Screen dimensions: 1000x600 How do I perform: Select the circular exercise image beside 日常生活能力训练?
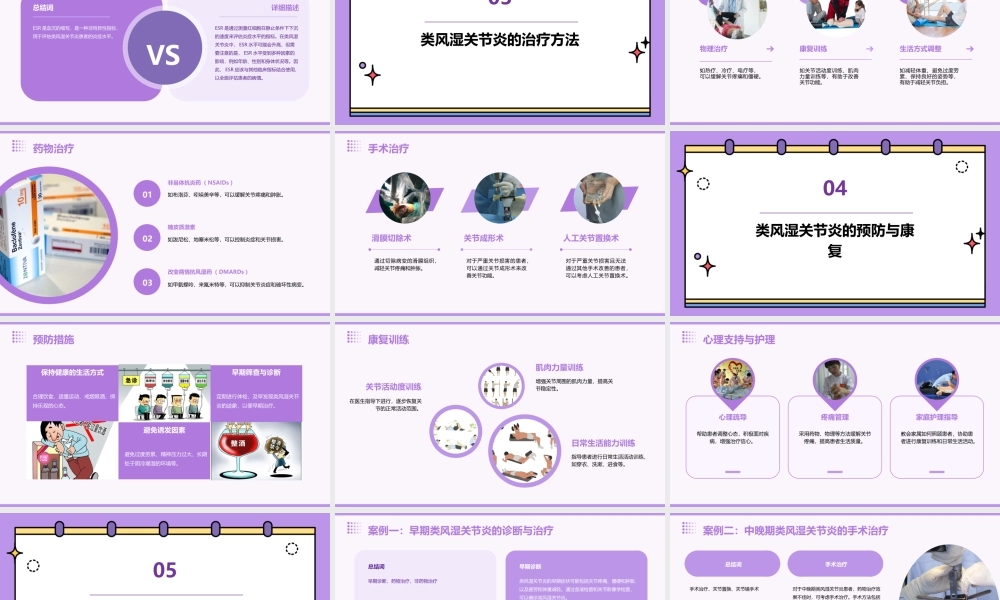coord(525,450)
